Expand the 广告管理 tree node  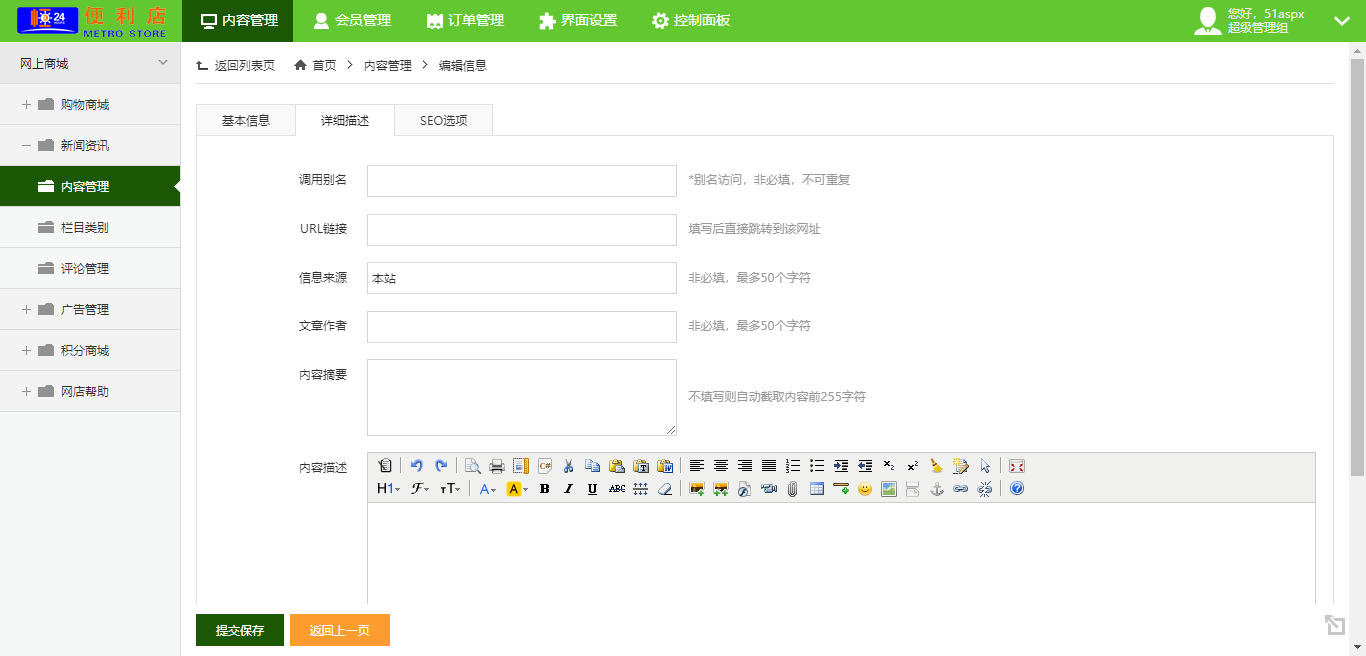(26, 309)
